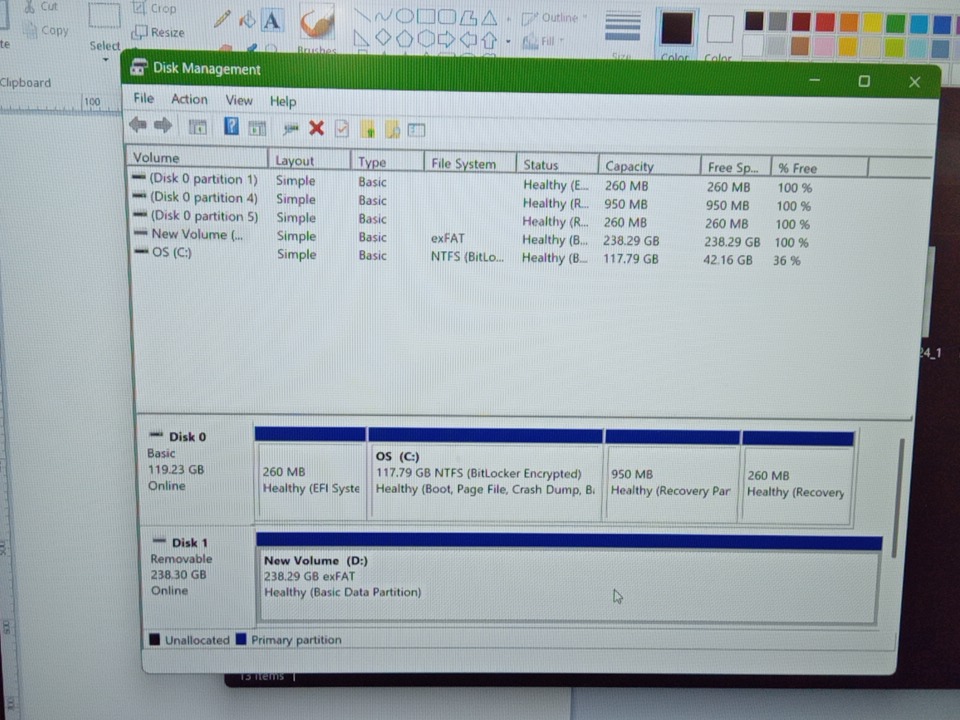Choose the Right triangle shape in Paint

[362, 39]
